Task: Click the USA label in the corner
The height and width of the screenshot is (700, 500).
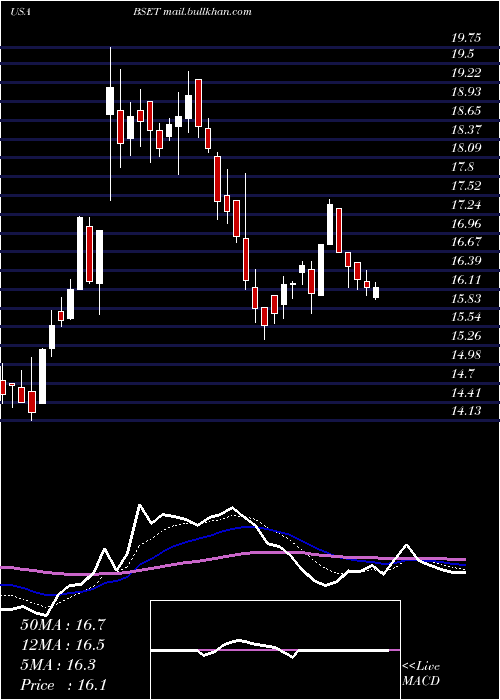Action: (x=20, y=12)
